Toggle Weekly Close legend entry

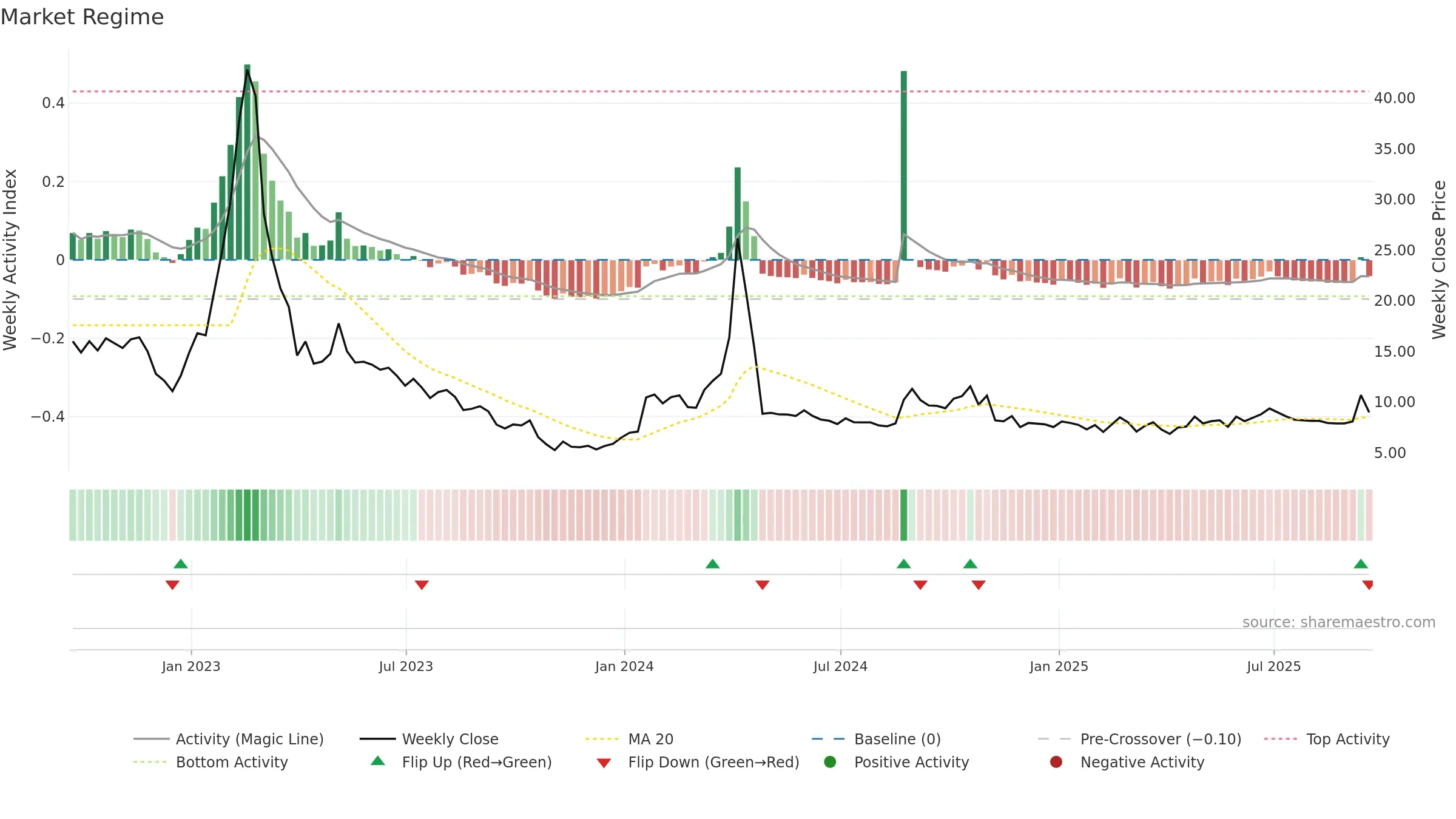pos(429,739)
